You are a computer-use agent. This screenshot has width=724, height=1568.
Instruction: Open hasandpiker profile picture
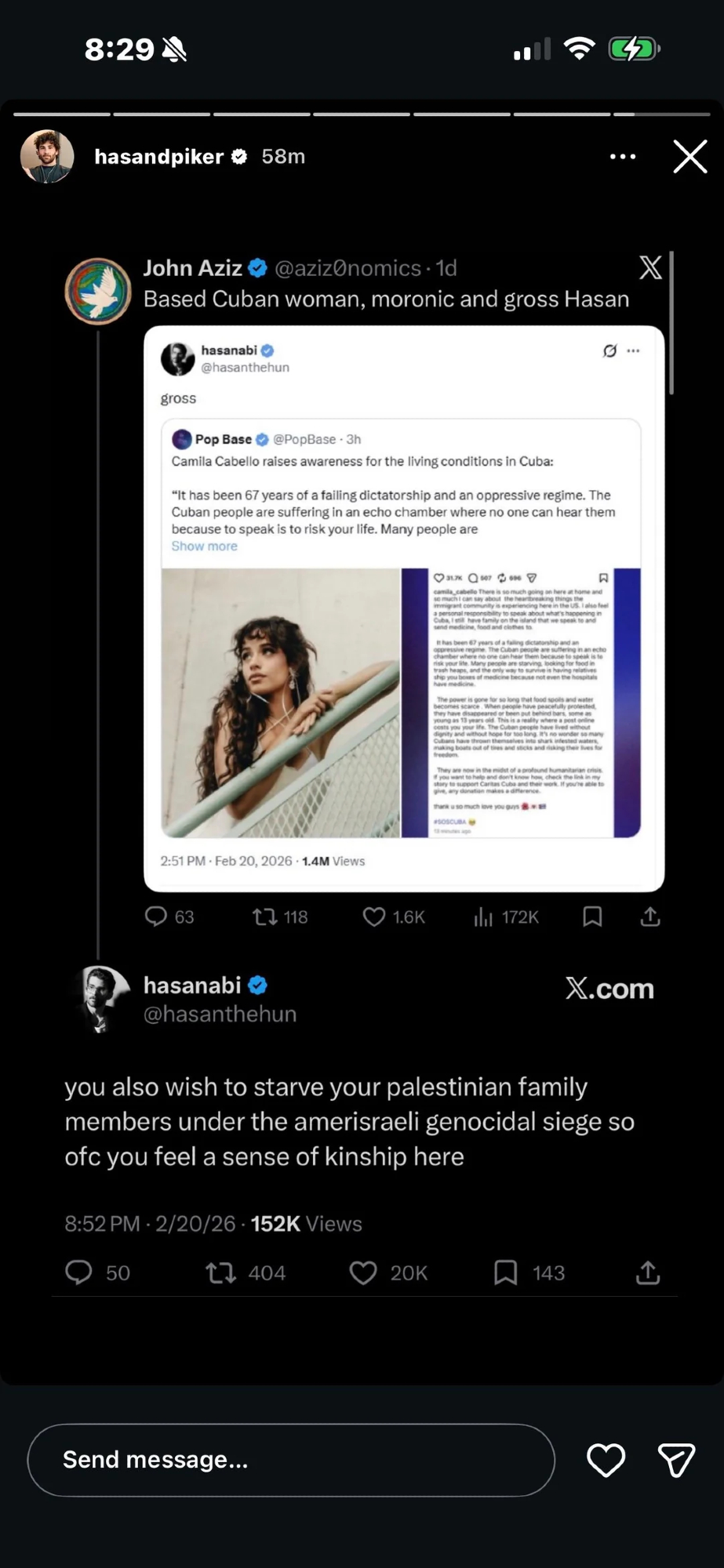point(47,157)
